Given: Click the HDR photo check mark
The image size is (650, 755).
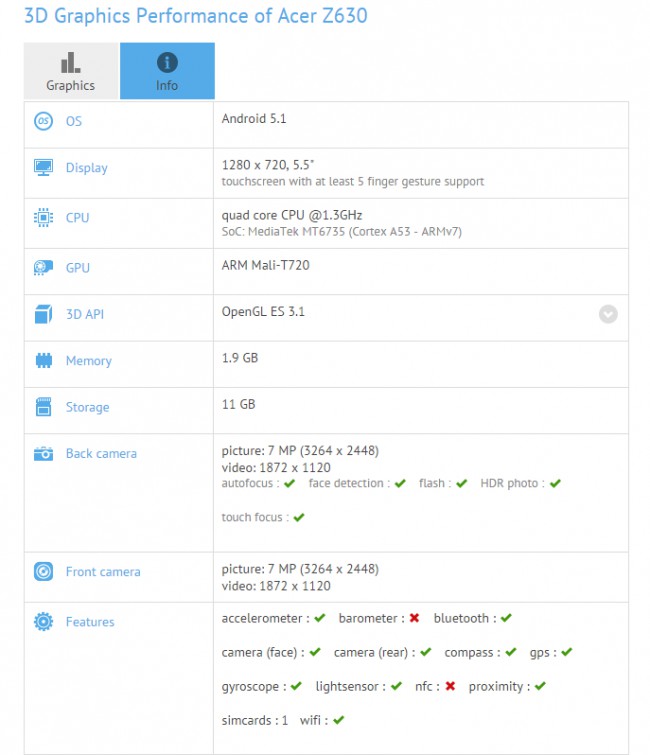Looking at the screenshot, I should pos(555,483).
